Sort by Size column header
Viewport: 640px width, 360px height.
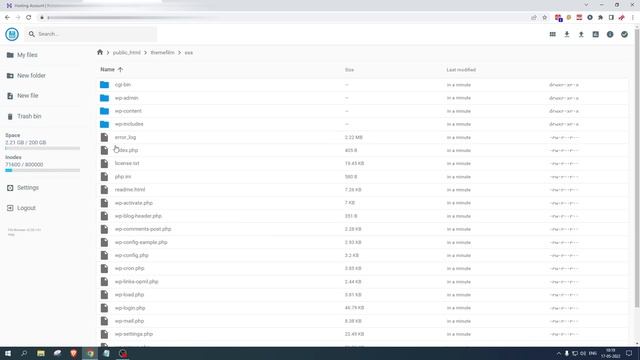(349, 70)
